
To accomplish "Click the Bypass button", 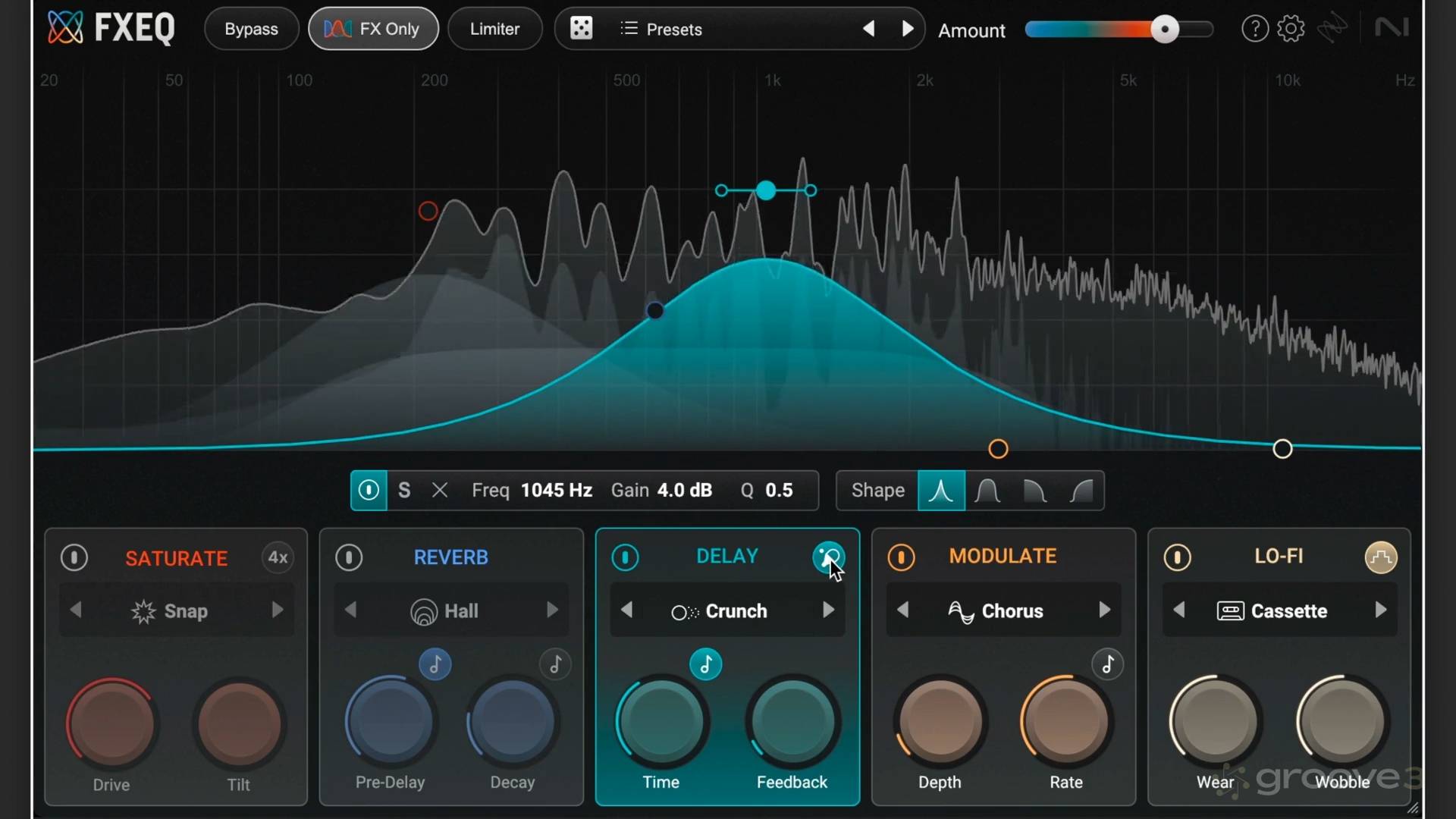I will tap(251, 29).
